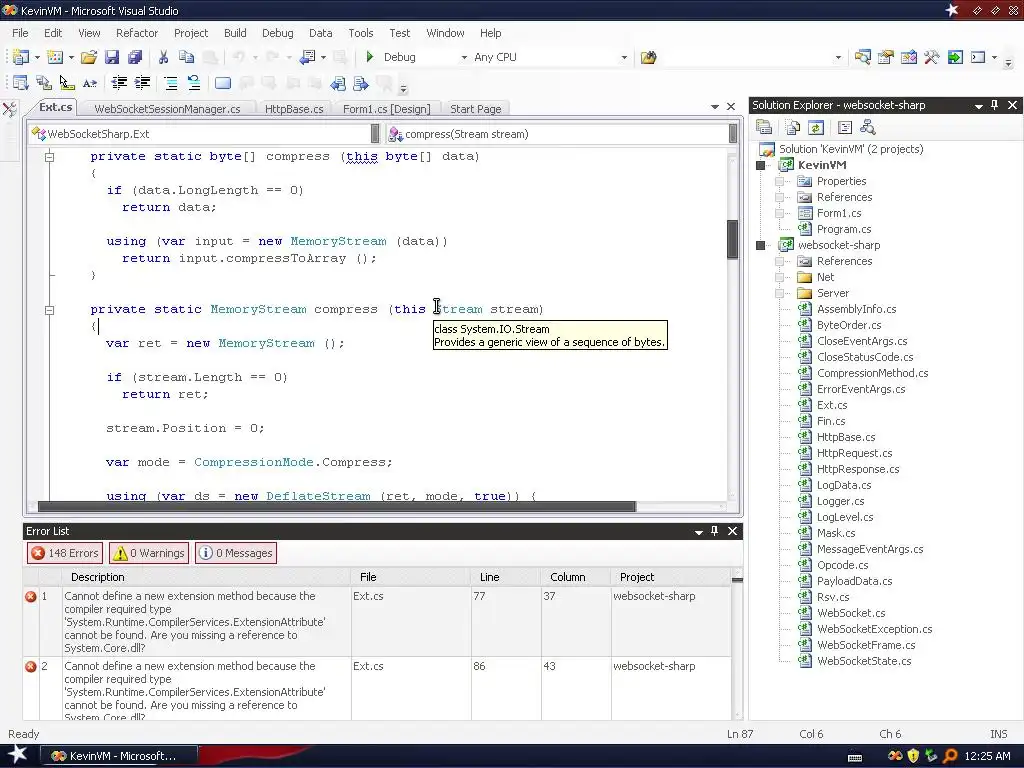Image resolution: width=1024 pixels, height=768 pixels.
Task: Click Display Object Member List icon
Action: (x=20, y=83)
